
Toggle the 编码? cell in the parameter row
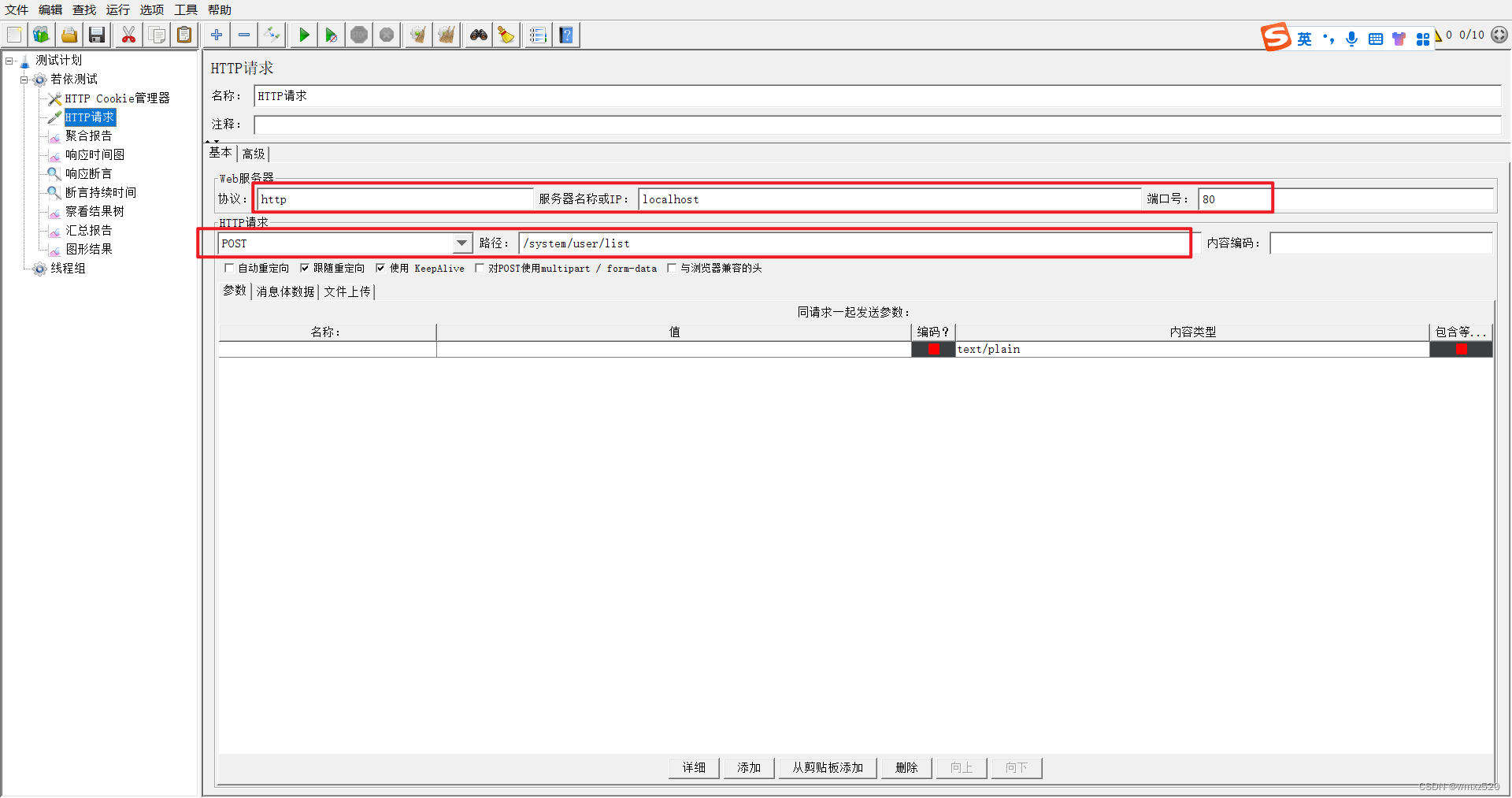tap(933, 349)
